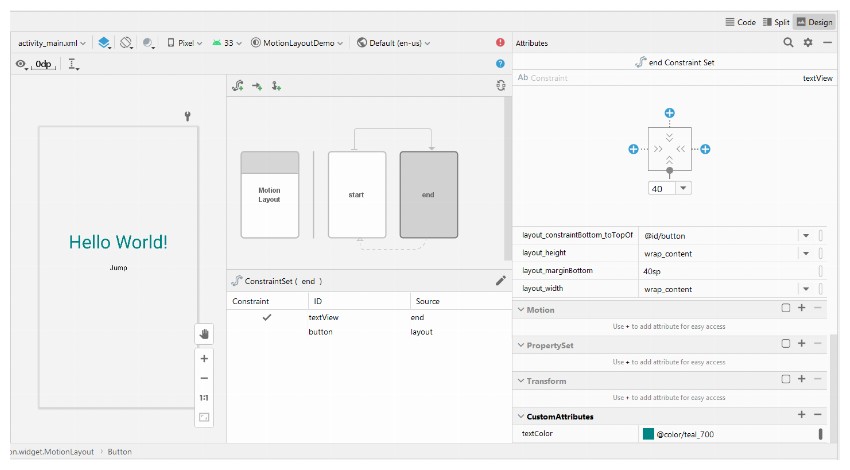Add right constraint with plus circle
Viewport: 850px width, 470px height.
[x=705, y=149]
